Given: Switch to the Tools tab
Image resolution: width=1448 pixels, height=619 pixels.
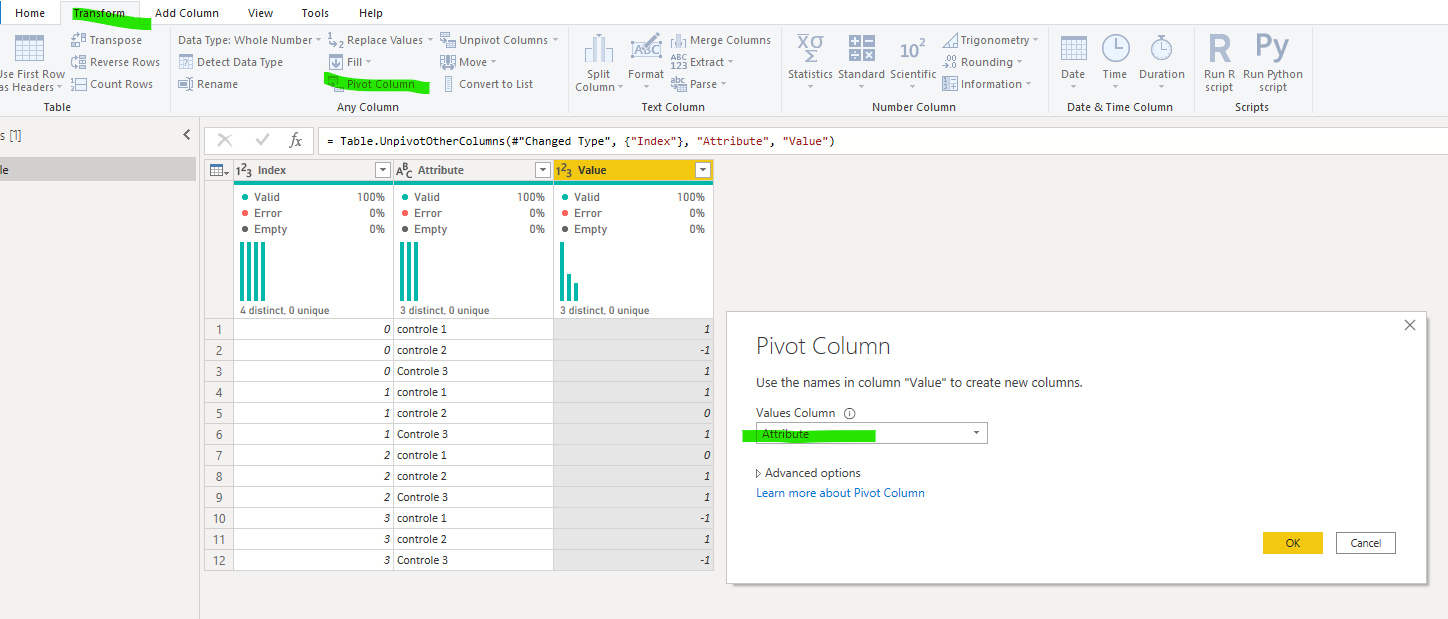Looking at the screenshot, I should coord(315,13).
